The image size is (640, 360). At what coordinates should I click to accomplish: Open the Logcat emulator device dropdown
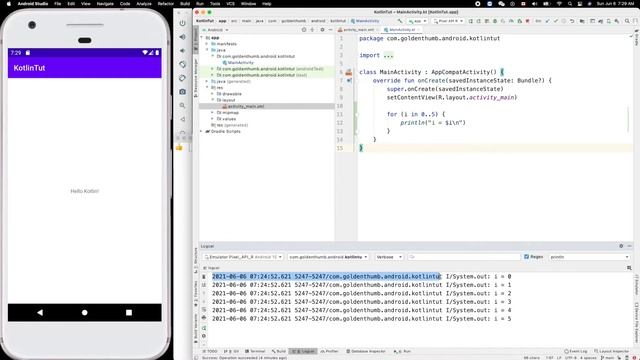coord(243,257)
